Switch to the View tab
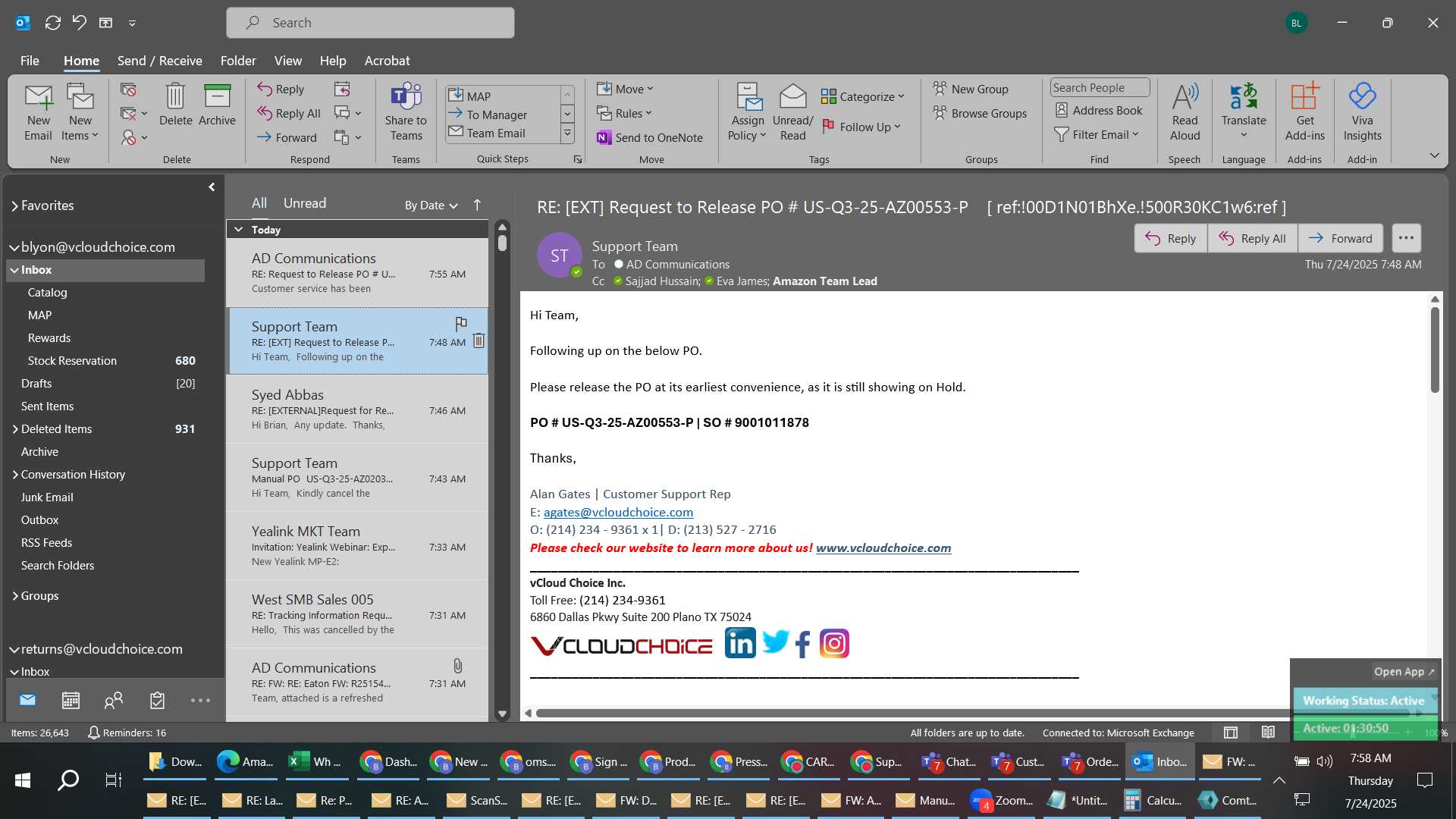The image size is (1456, 819). point(287,61)
